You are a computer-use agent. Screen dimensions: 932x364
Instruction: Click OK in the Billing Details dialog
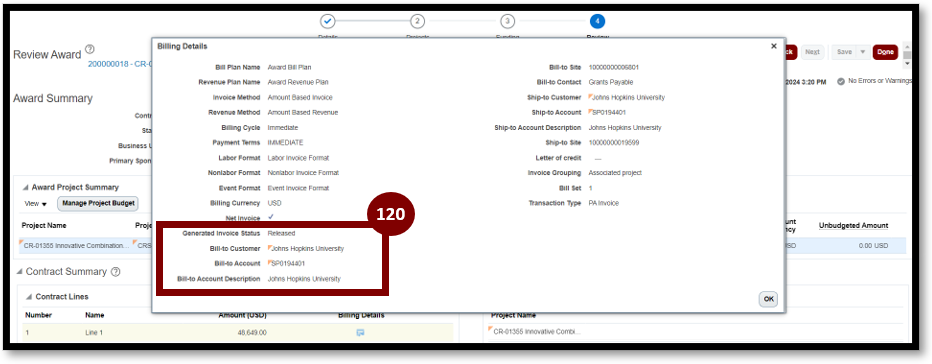point(768,299)
